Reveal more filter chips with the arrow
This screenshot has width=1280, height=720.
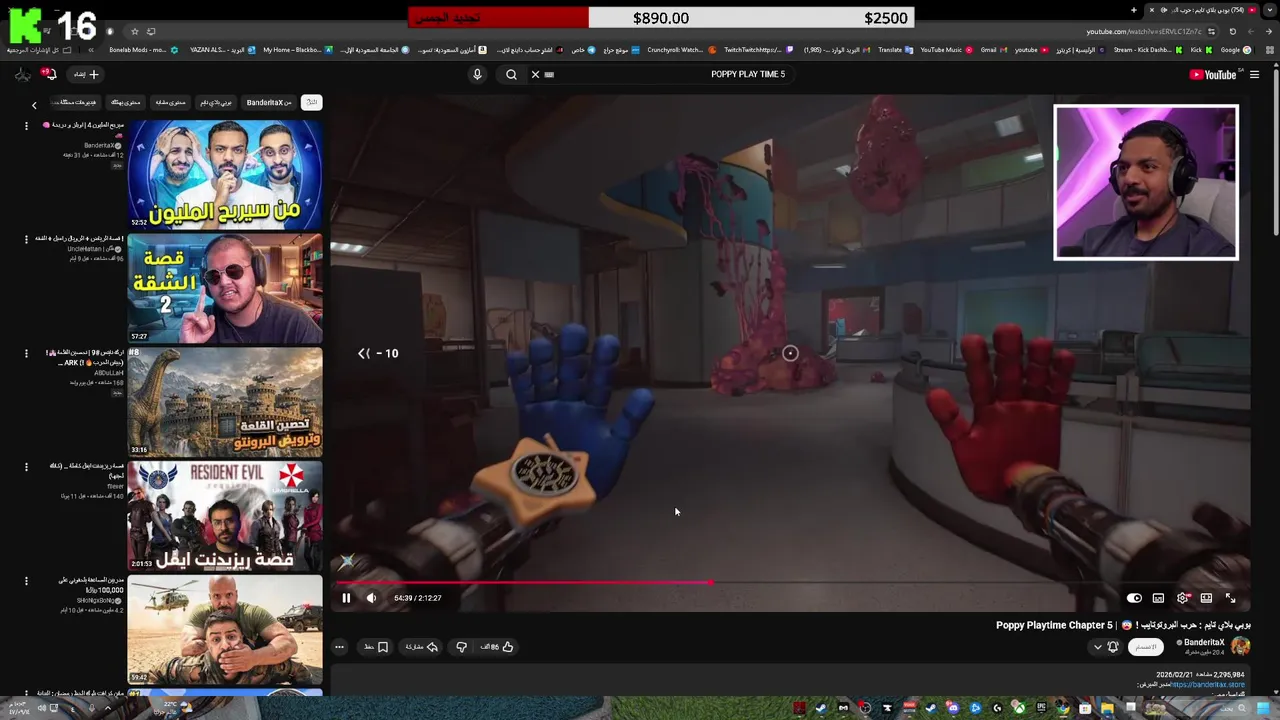click(x=34, y=106)
